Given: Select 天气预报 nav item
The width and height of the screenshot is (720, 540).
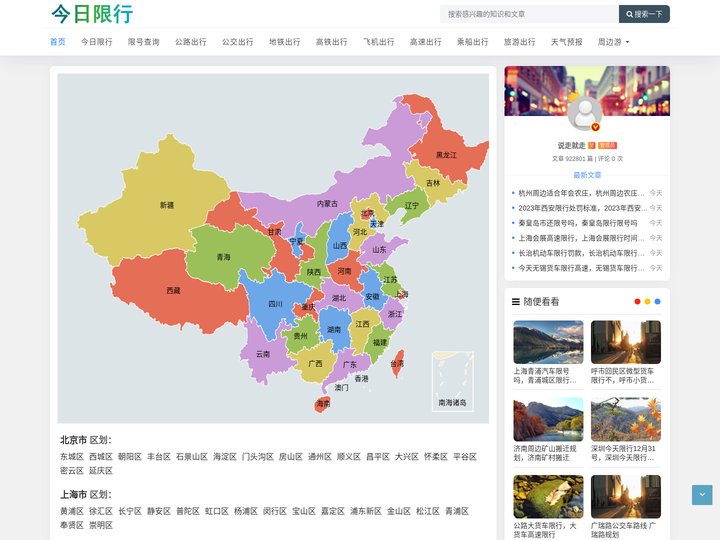Looking at the screenshot, I should (x=566, y=42).
